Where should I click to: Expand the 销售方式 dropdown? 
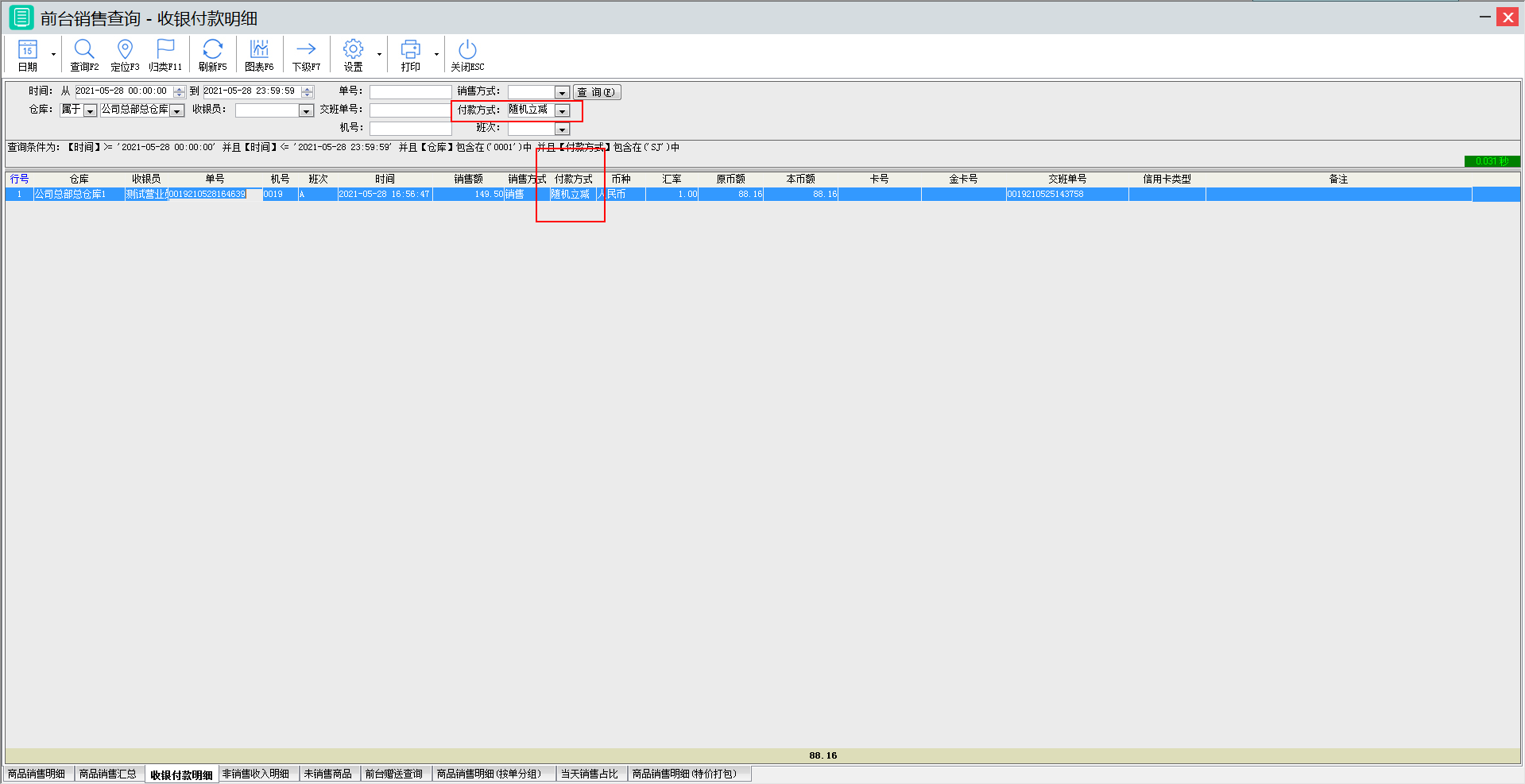pyautogui.click(x=561, y=93)
